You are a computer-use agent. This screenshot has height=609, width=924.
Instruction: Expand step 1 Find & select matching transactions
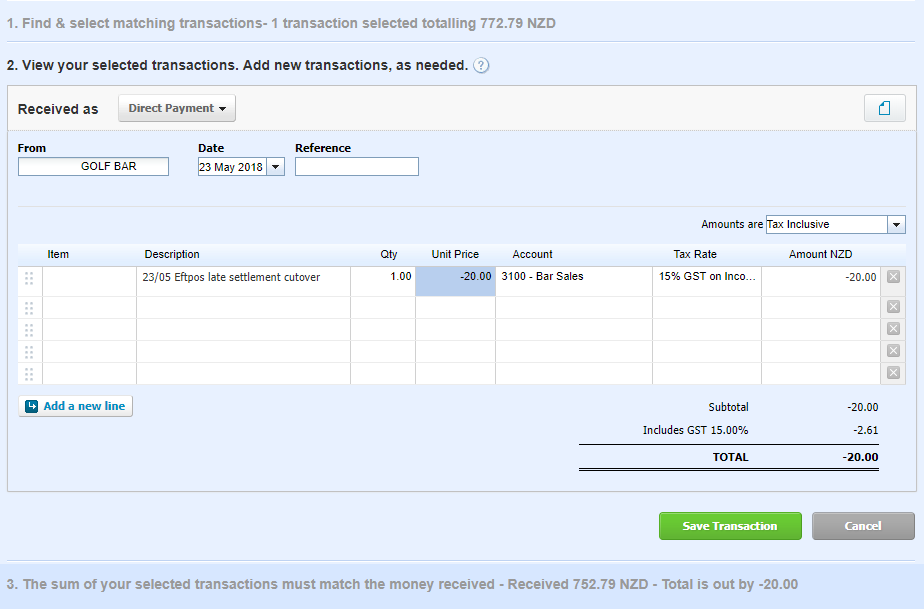point(281,22)
